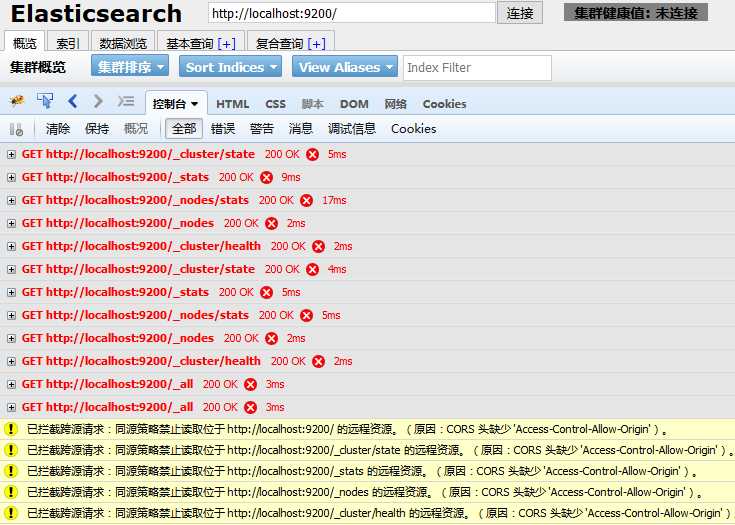The width and height of the screenshot is (735, 525).
Task: Click the warning icon for _cluster/state CORS message
Action: [x=11, y=450]
